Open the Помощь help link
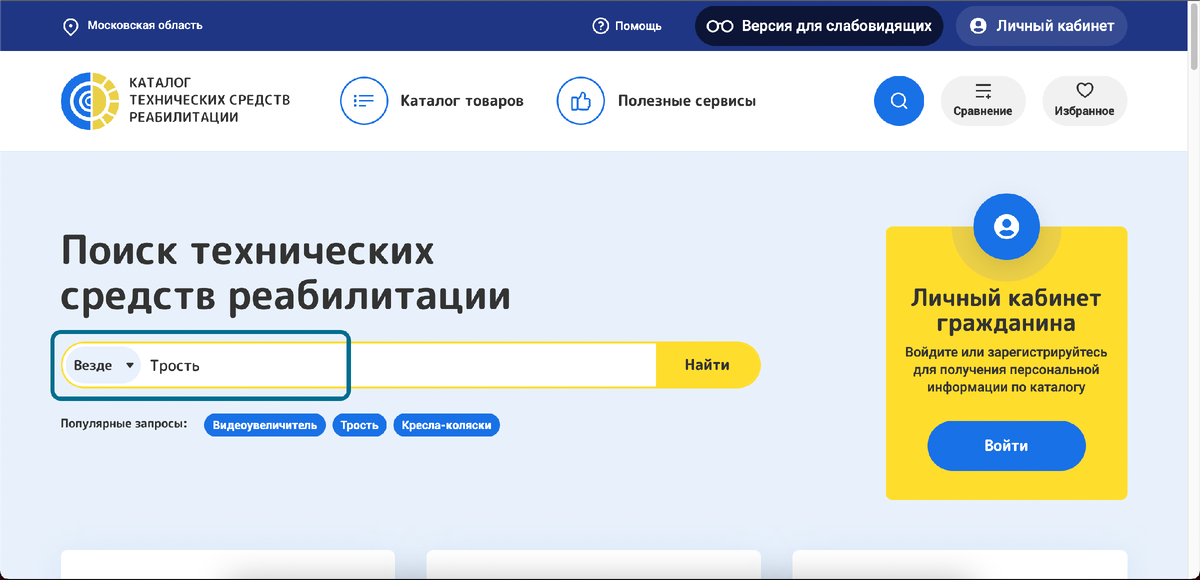Viewport: 1200px width, 580px height. click(638, 26)
